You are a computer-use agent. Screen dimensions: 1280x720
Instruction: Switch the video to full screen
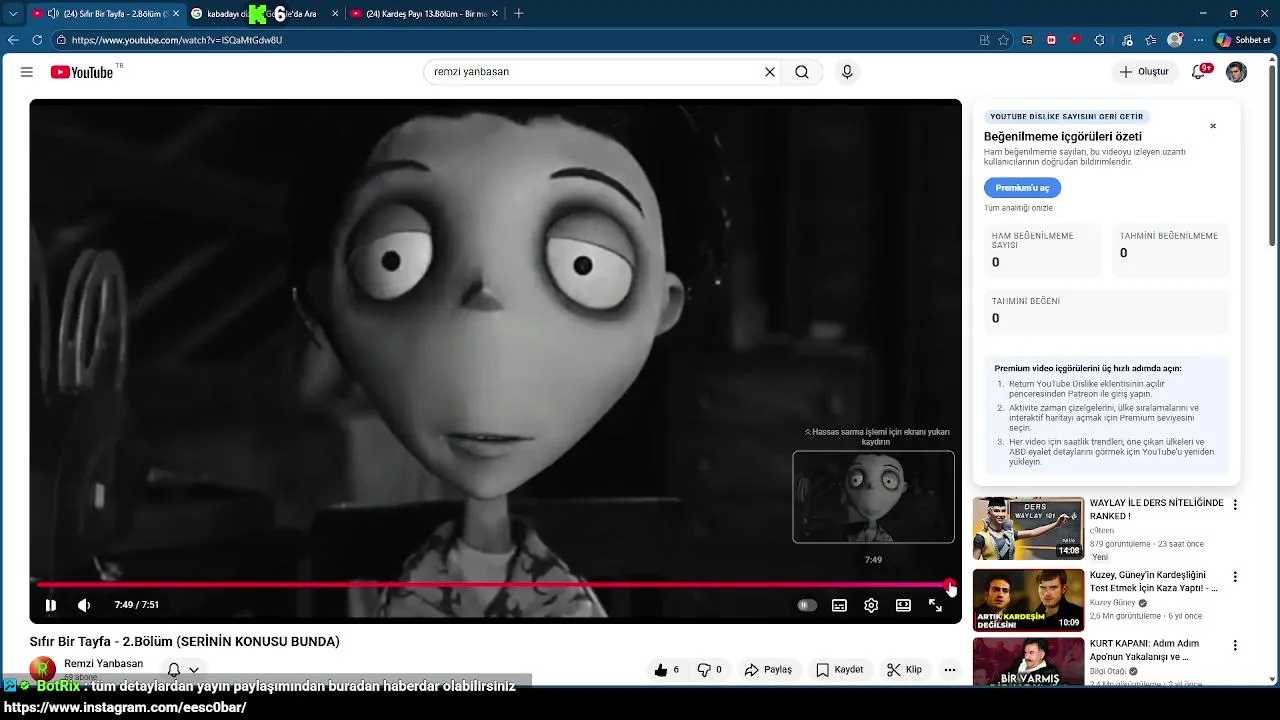coord(935,605)
